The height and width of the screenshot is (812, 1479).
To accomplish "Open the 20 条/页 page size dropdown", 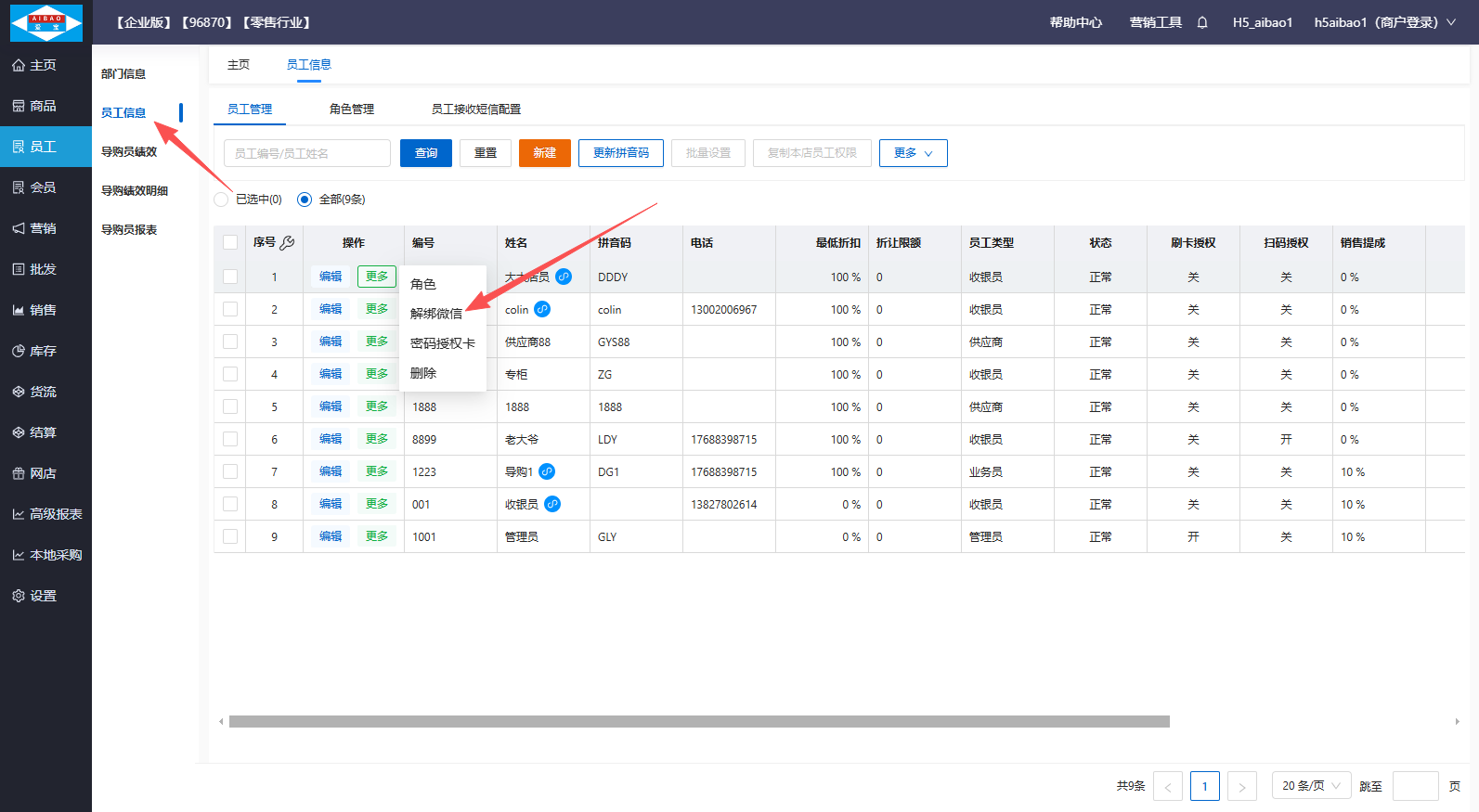I will click(x=1311, y=786).
